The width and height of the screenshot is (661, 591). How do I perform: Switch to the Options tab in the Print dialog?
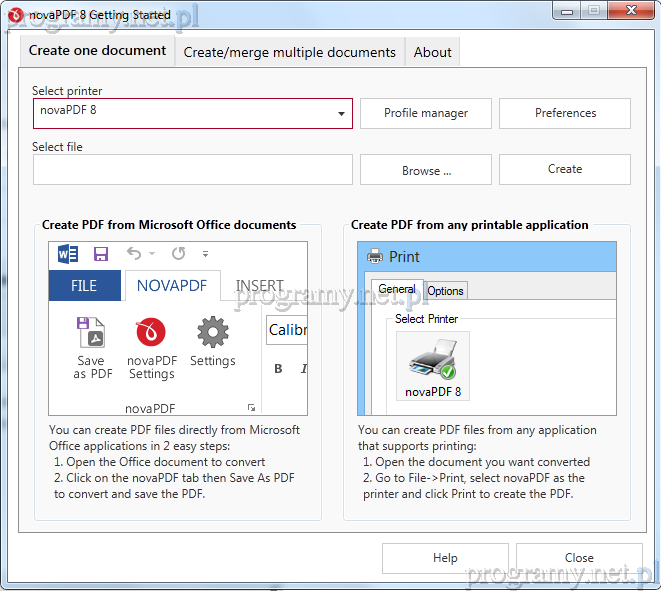445,291
